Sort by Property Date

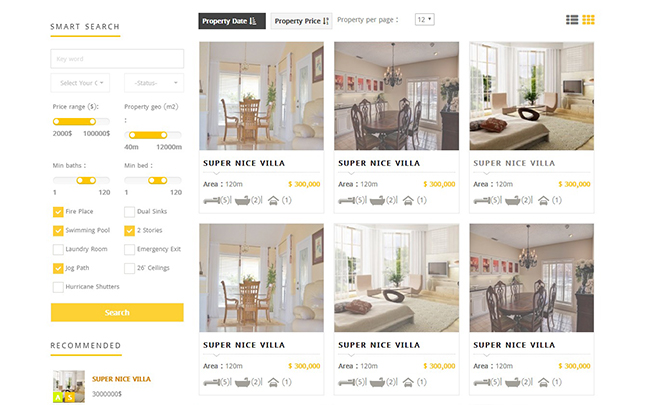[232, 21]
